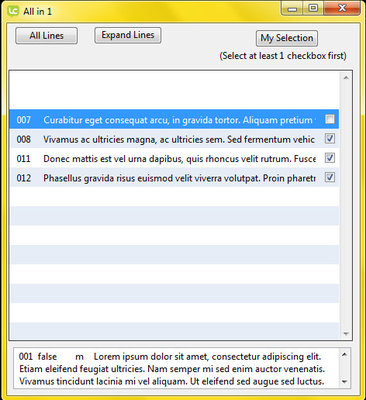Click the list scrollbar up arrow
Image resolution: width=366 pixels, height=400 pixels.
pyautogui.click(x=346, y=78)
